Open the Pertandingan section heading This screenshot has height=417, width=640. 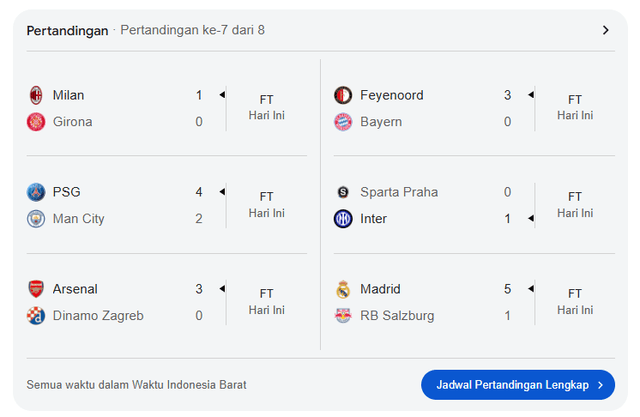coord(67,30)
